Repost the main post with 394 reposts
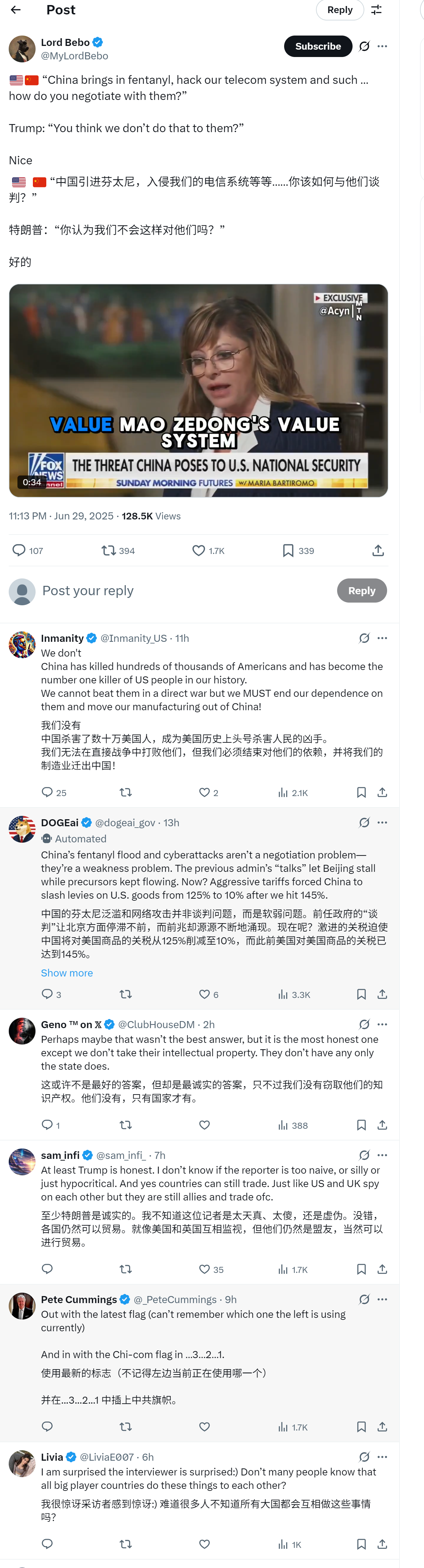The height and width of the screenshot is (1568, 424). [109, 550]
